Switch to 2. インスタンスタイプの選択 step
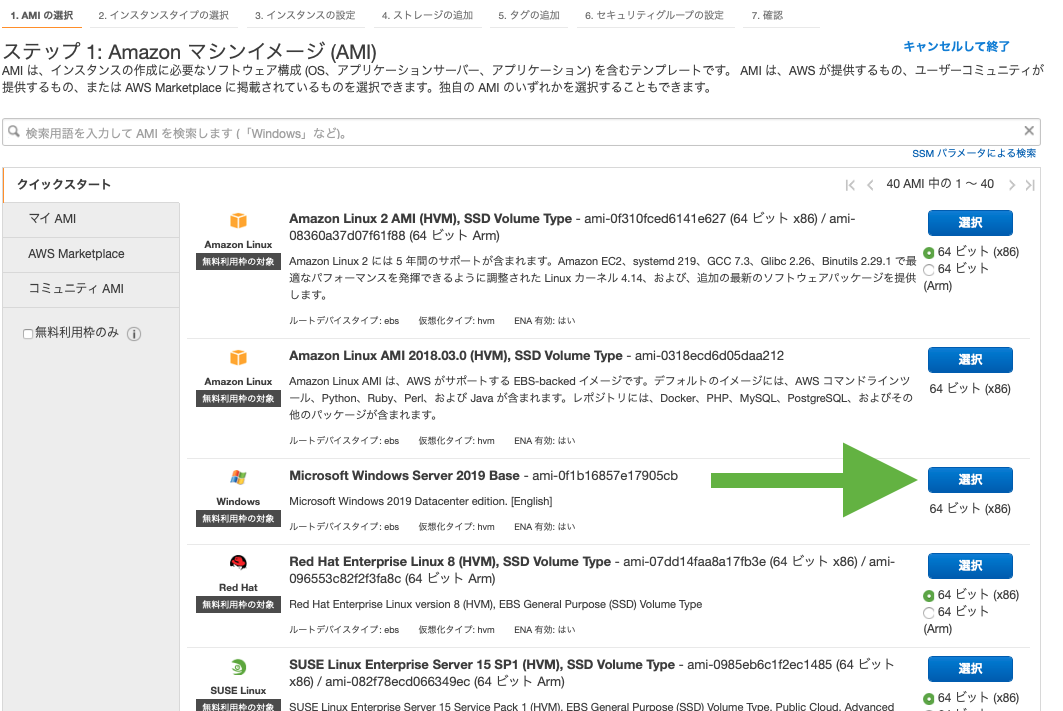Screen dimensions: 1063x711 163,16
